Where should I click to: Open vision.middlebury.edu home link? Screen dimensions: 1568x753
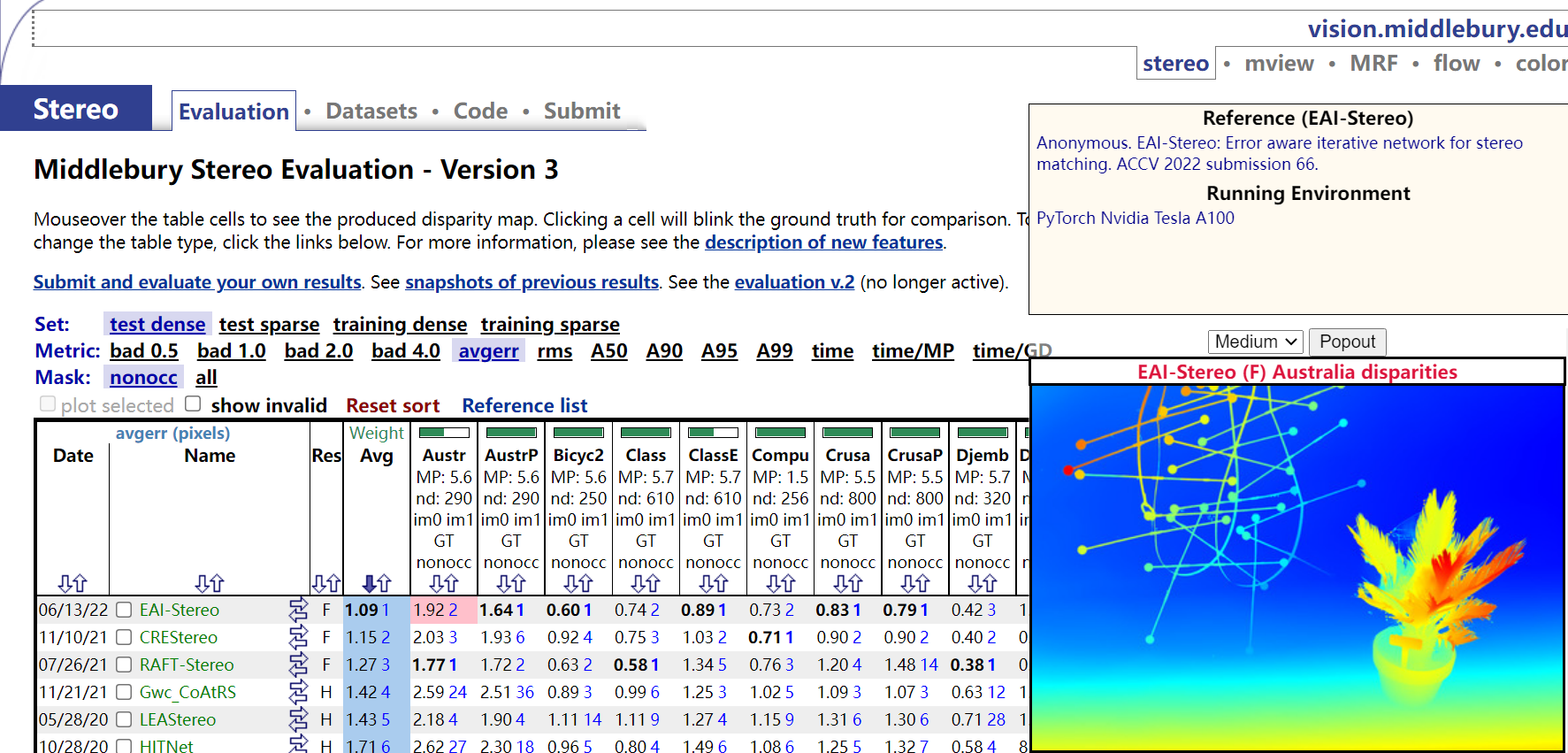pos(1438,29)
